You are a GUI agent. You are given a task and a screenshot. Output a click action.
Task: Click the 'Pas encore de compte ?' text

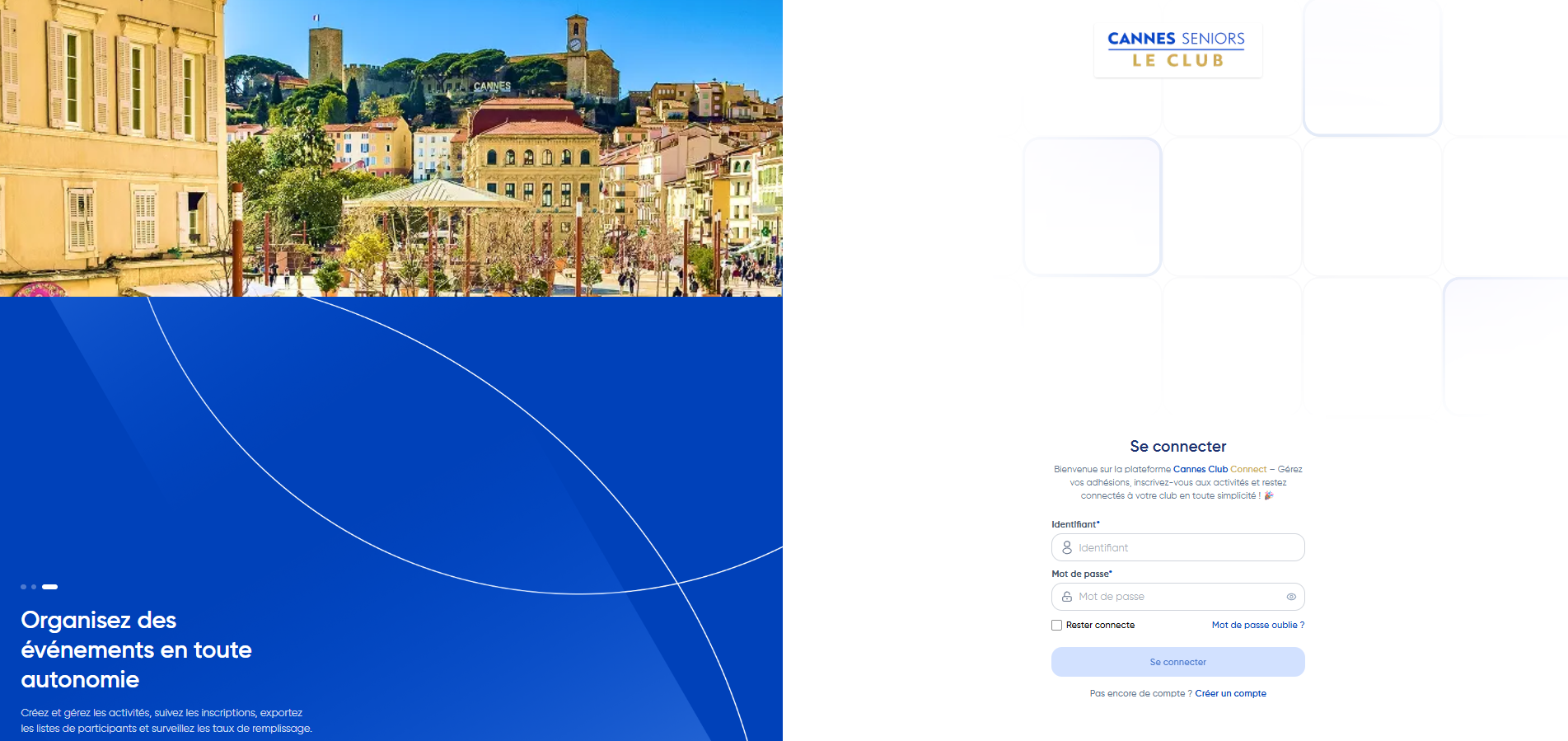(x=1140, y=694)
